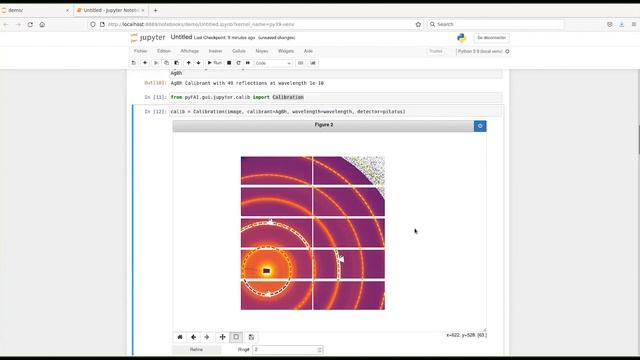Reset the figure view with Home icon
Viewport: 640px width, 360px height.
(x=180, y=337)
